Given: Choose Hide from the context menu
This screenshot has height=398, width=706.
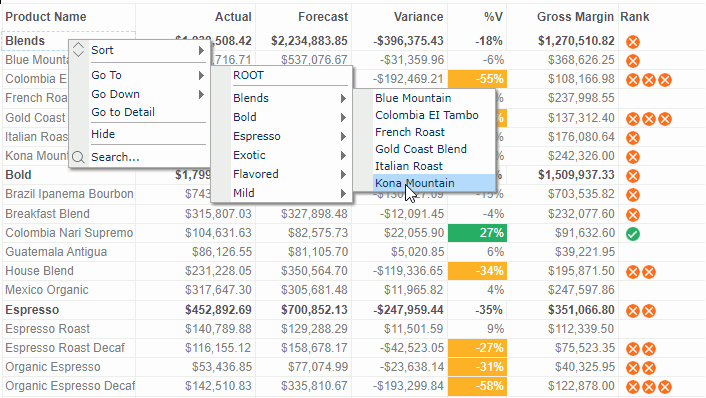Looking at the screenshot, I should tap(103, 134).
